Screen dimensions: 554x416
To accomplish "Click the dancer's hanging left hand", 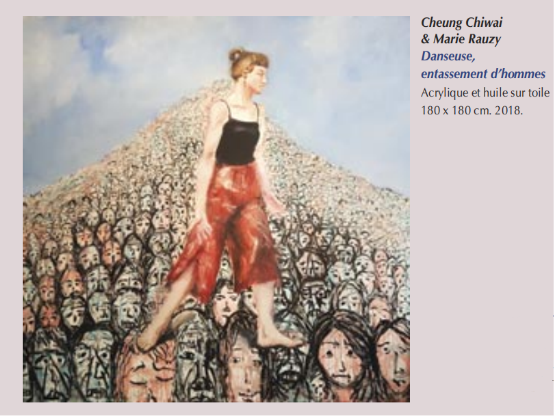I will pos(202,232).
